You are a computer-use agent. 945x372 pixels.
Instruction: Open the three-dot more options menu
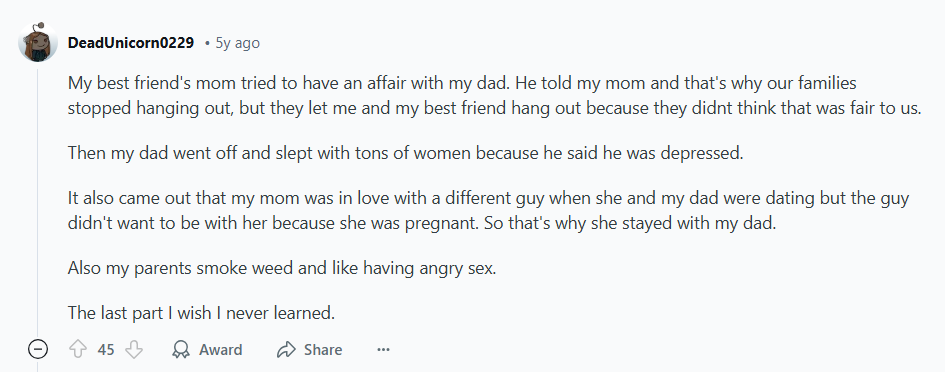click(x=383, y=350)
